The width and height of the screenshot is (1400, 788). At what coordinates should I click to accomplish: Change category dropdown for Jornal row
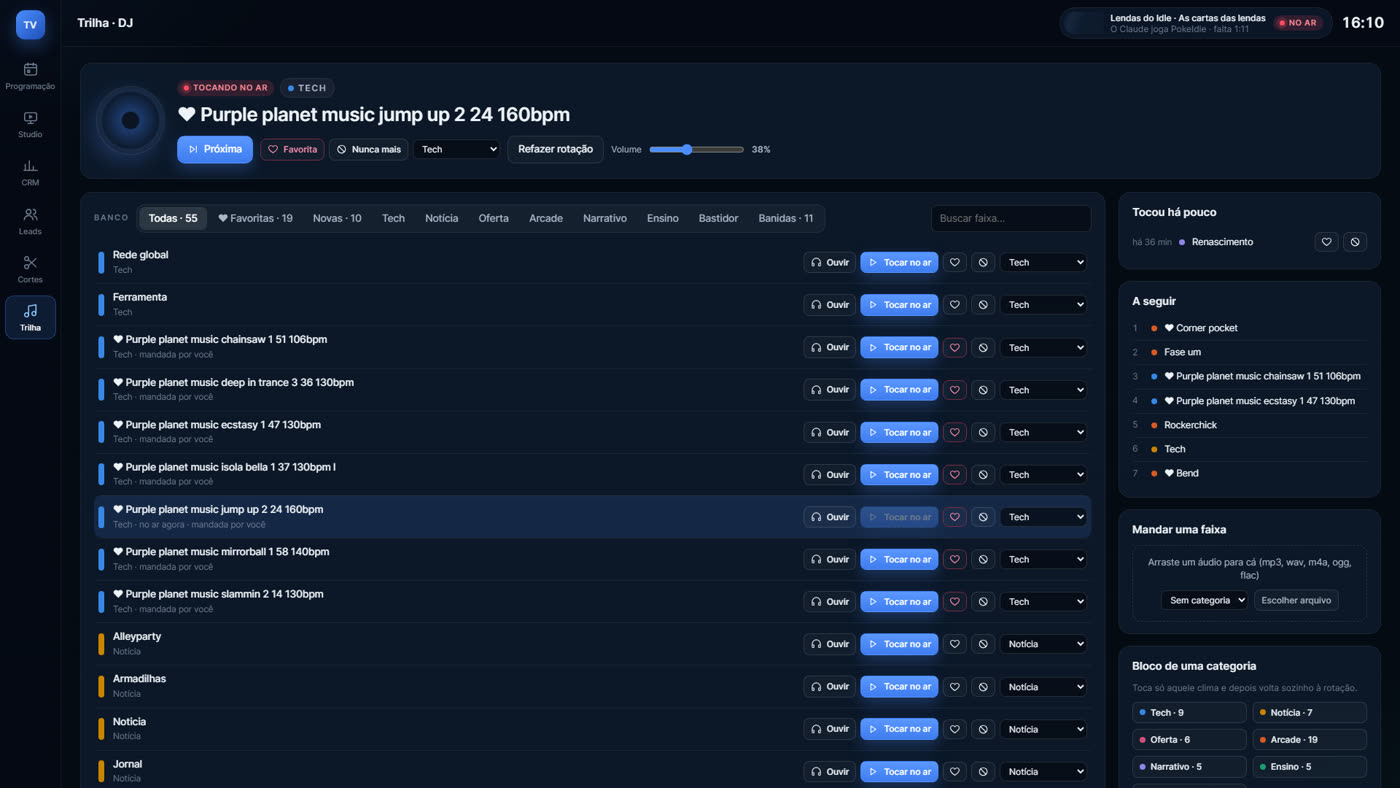[x=1044, y=771]
